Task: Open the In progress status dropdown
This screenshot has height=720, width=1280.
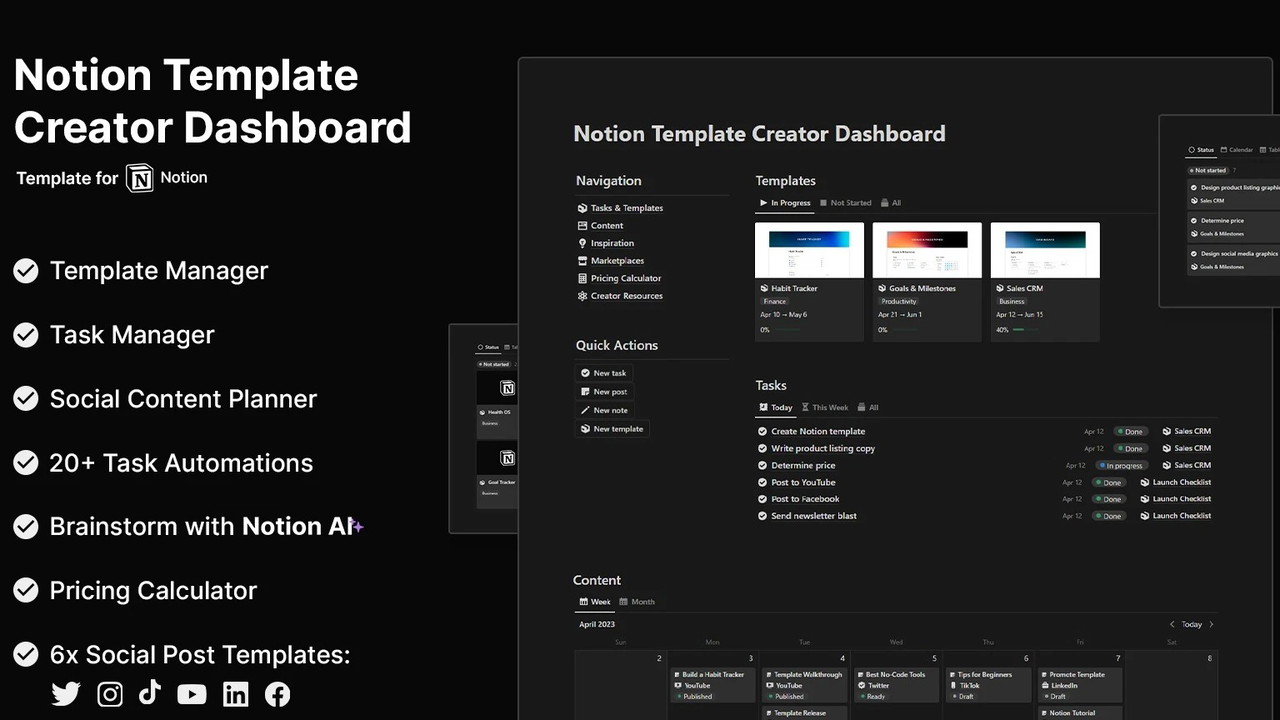Action: (x=1120, y=466)
